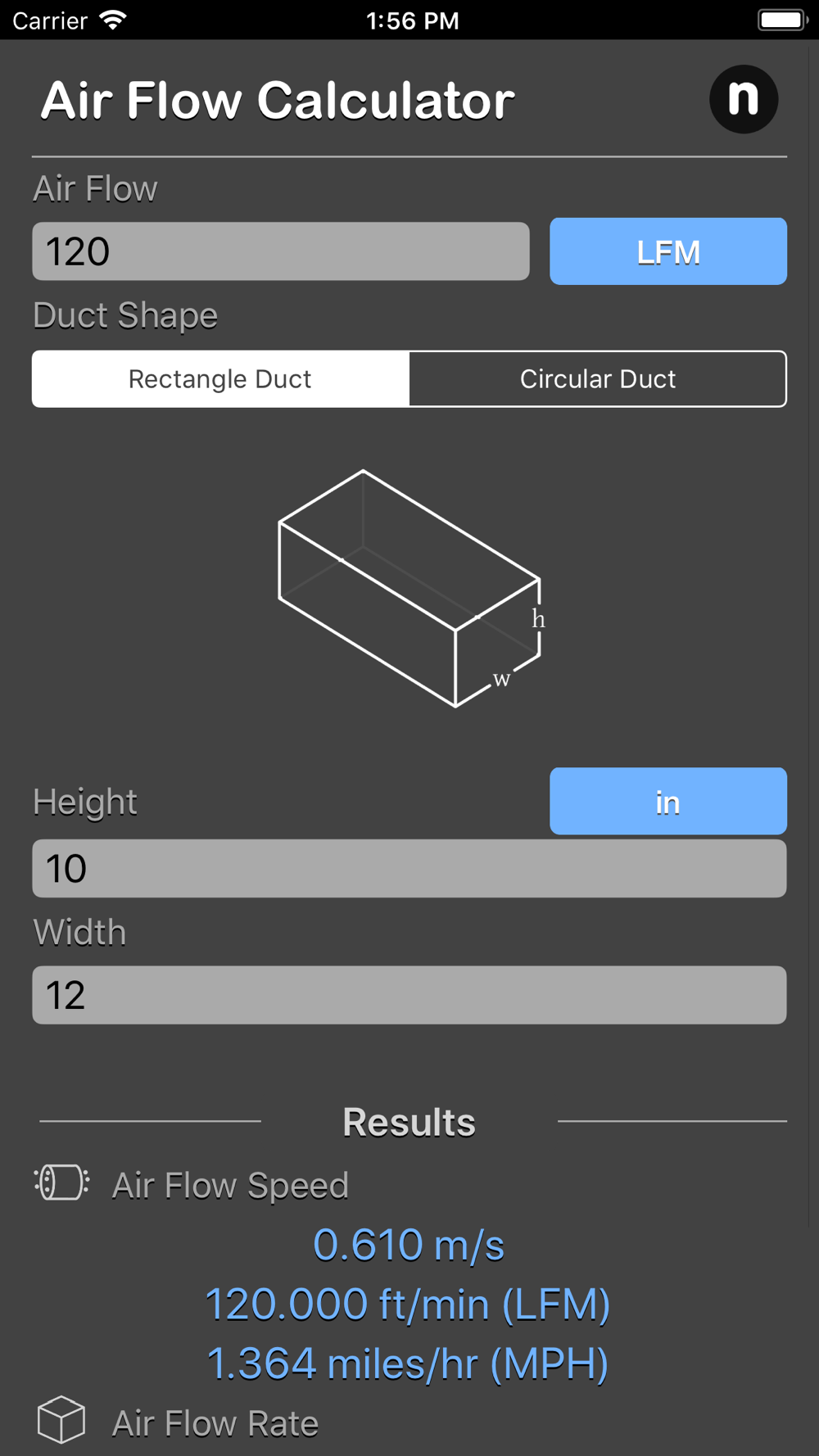Tap the clock in status bar
Image resolution: width=819 pixels, height=1456 pixels.
[412, 20]
